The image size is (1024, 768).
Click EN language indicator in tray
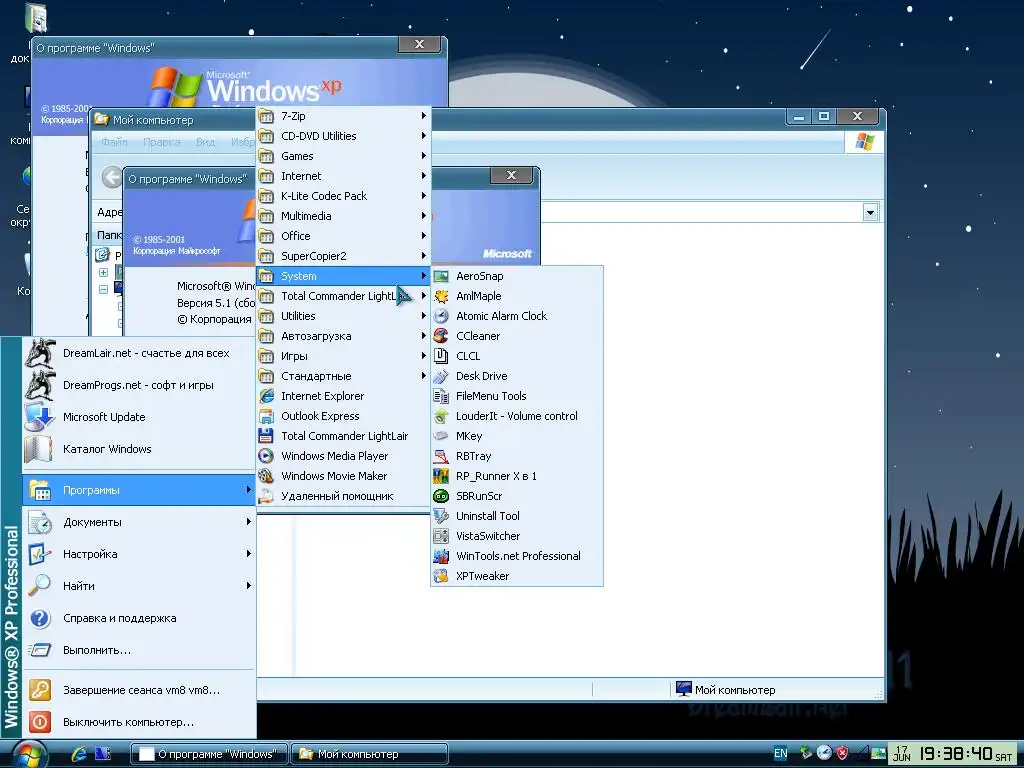780,754
